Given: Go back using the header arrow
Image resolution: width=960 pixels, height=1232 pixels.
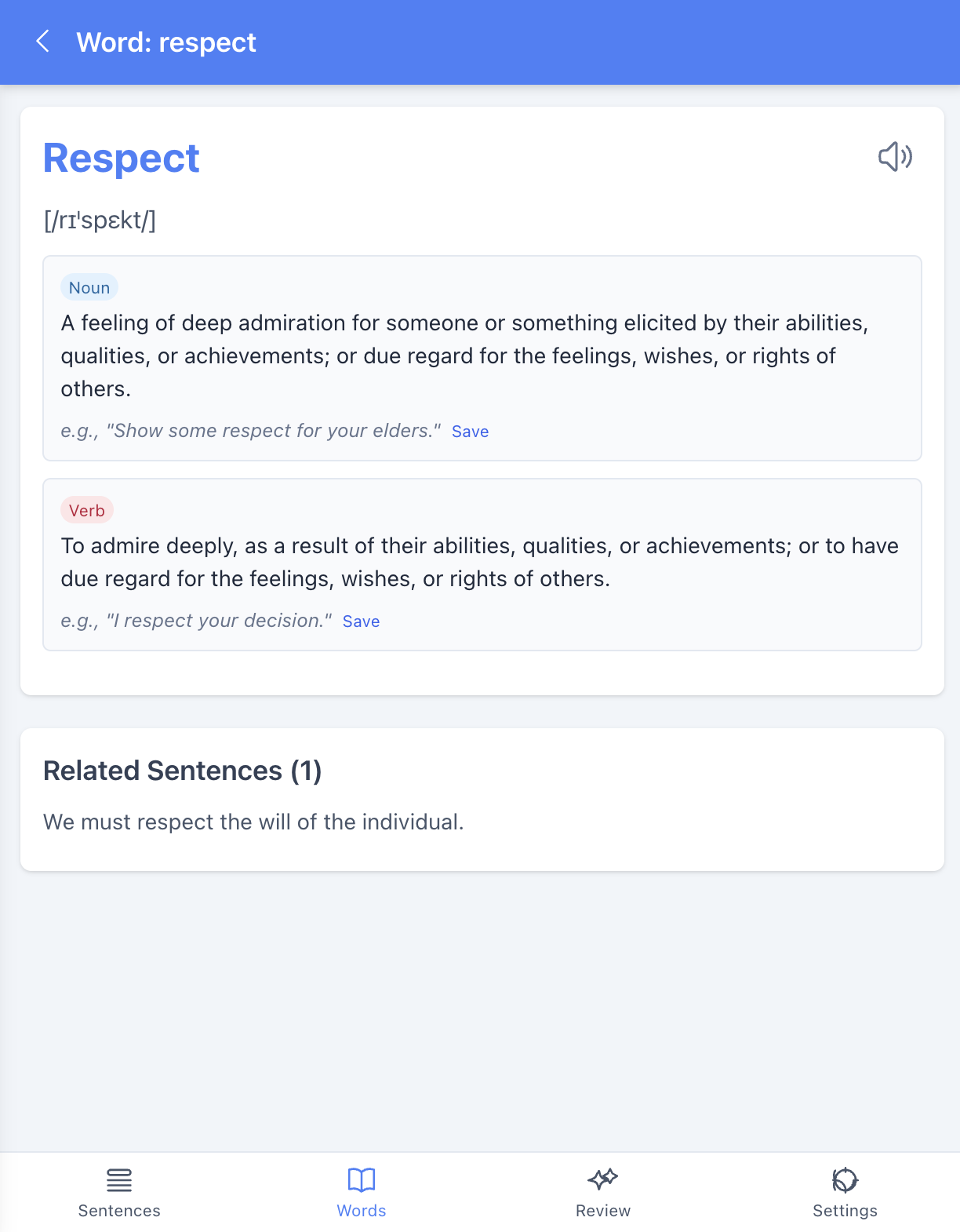Looking at the screenshot, I should click(43, 42).
